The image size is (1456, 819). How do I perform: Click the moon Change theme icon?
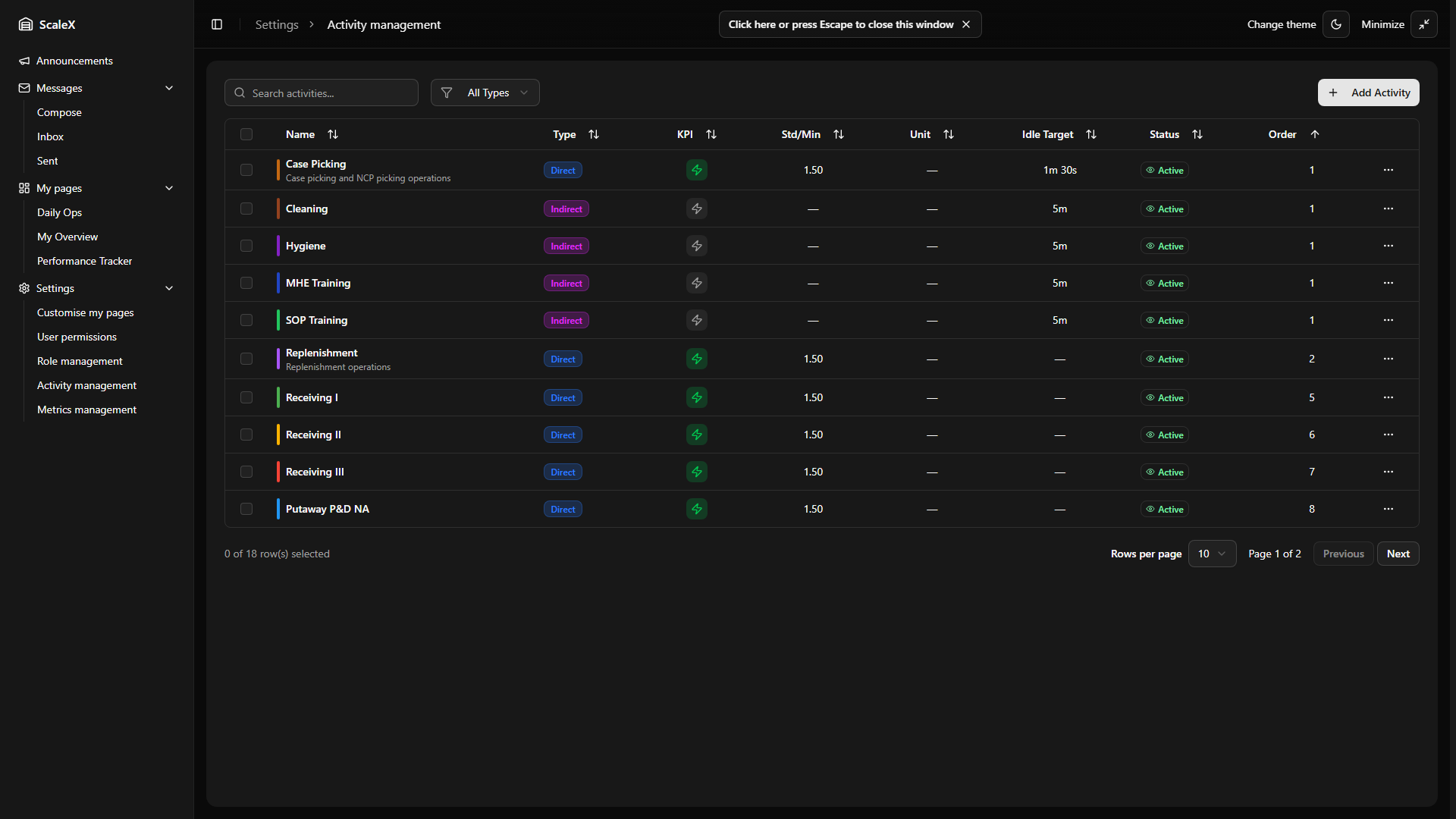(1336, 24)
